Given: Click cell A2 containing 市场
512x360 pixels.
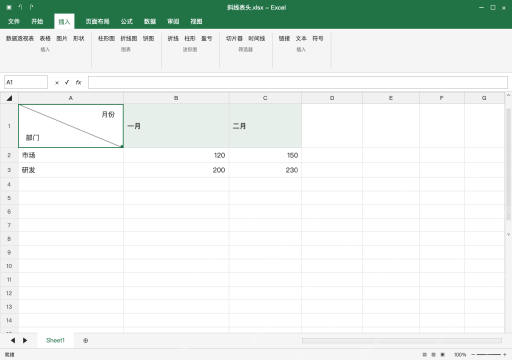Looking at the screenshot, I should pos(71,155).
